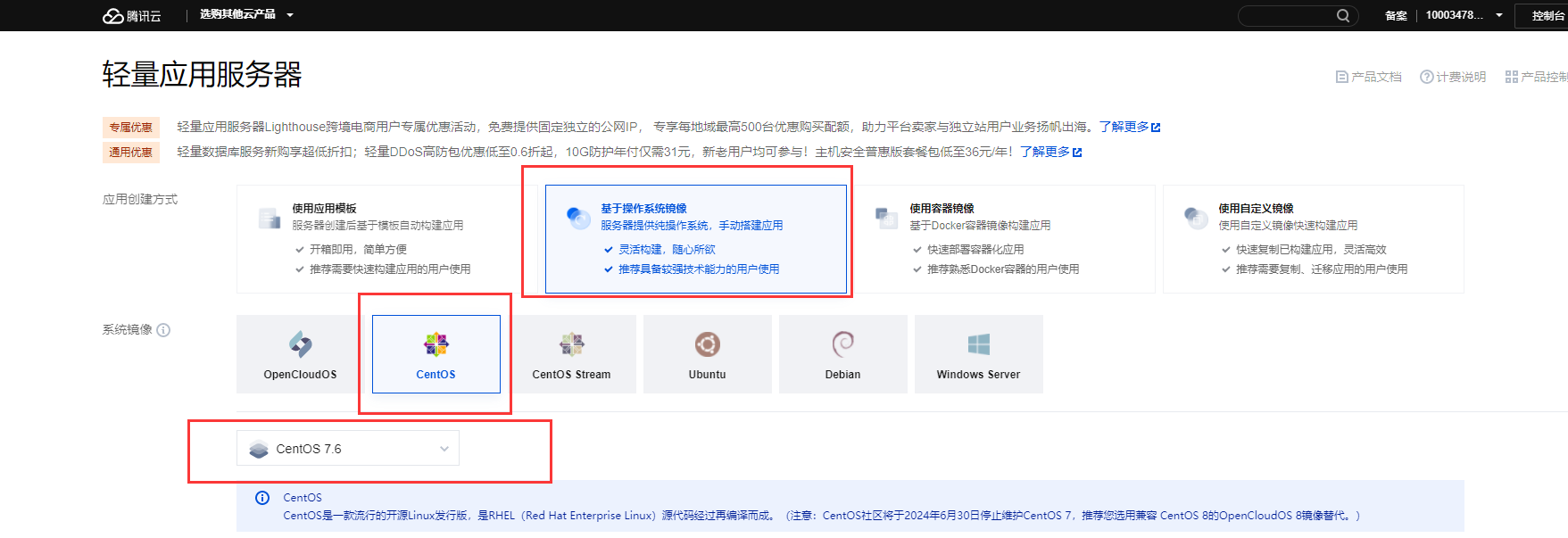Click the 应用创建方式 label
Screen dimensions: 1568x538
(x=140, y=199)
